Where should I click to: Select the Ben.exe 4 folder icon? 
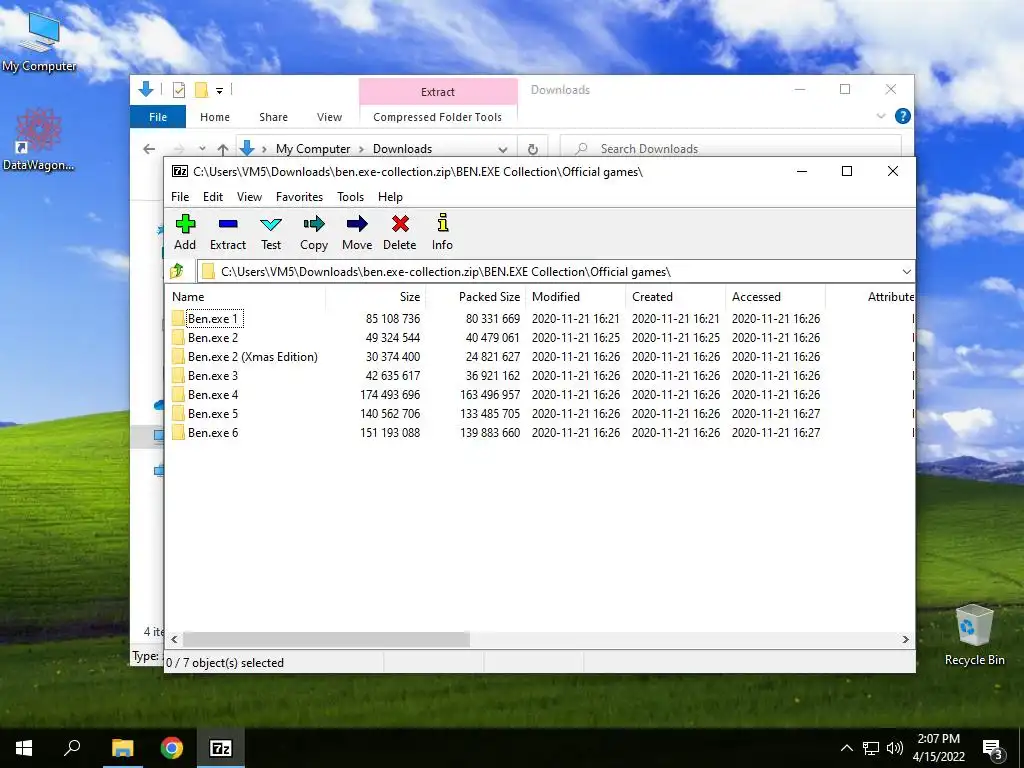tap(178, 394)
